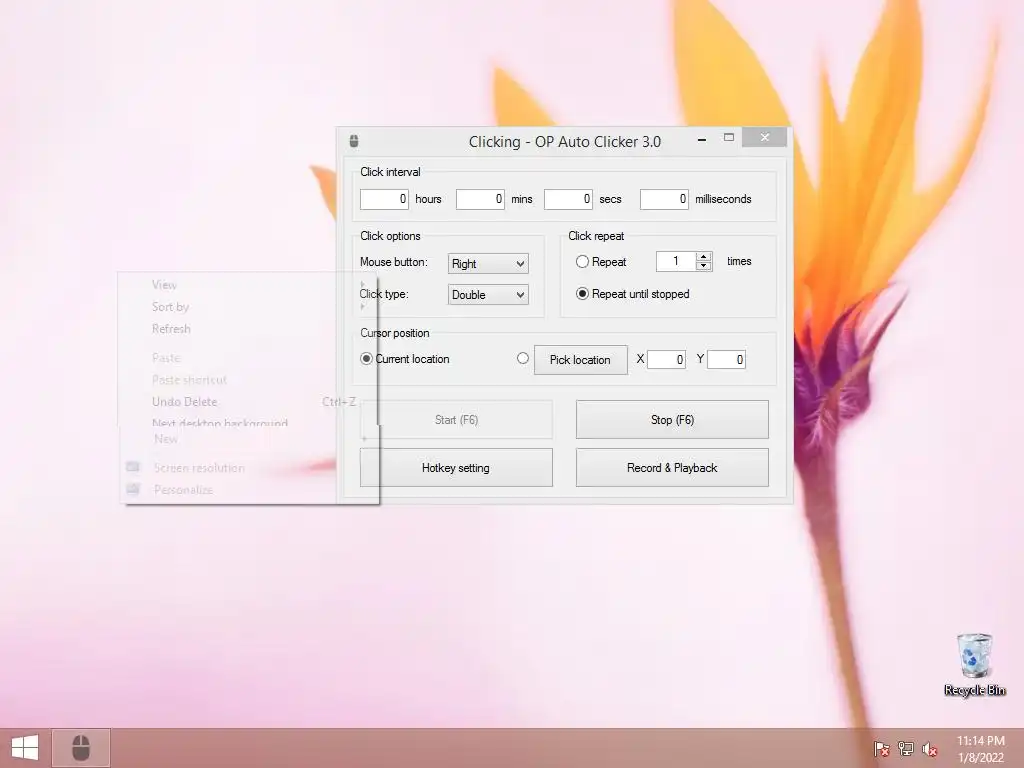
Task: Click the Cursor position group label
Action: [x=394, y=333]
